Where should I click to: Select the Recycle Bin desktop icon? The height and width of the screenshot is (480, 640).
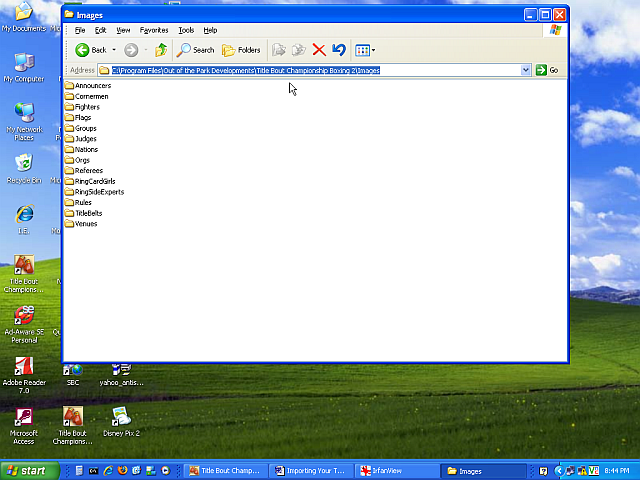click(x=24, y=169)
